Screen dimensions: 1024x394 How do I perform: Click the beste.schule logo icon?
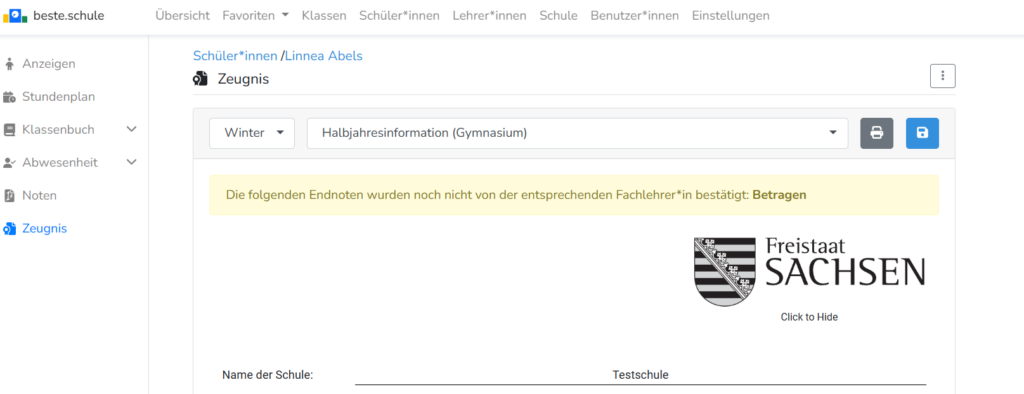click(x=15, y=16)
